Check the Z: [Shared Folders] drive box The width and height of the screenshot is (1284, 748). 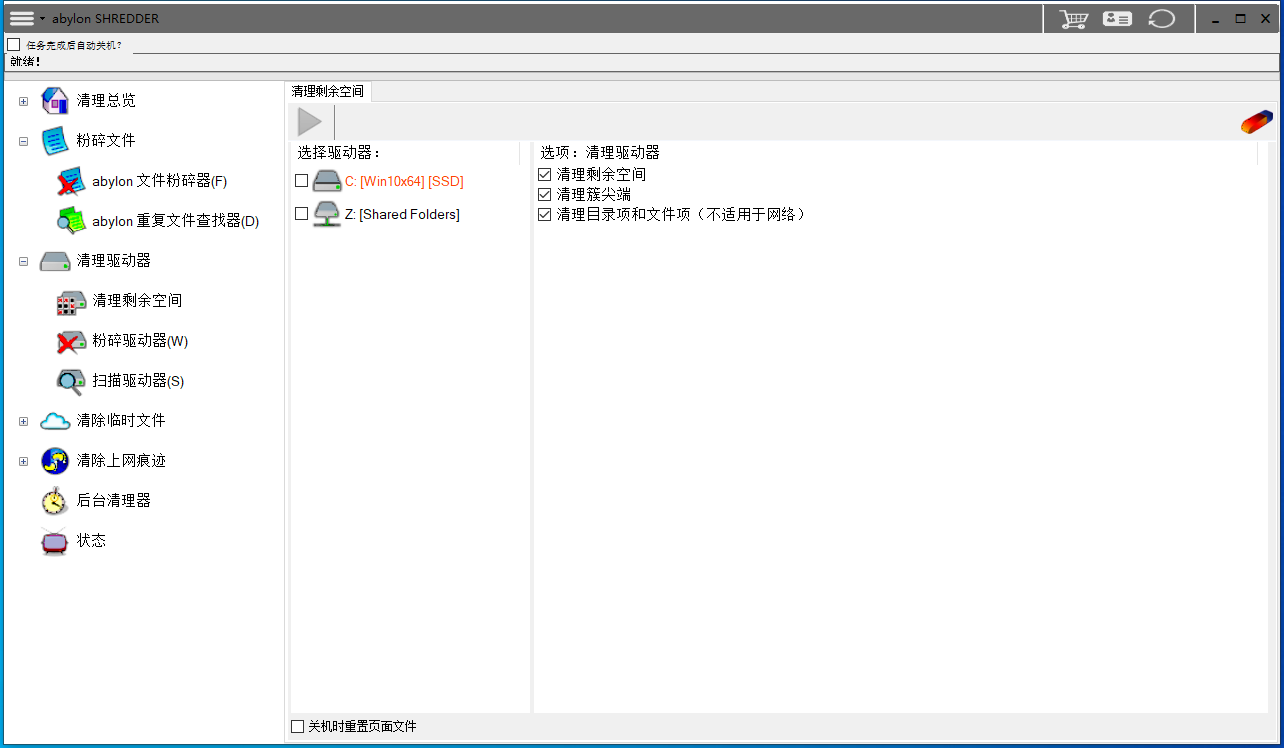pos(302,214)
